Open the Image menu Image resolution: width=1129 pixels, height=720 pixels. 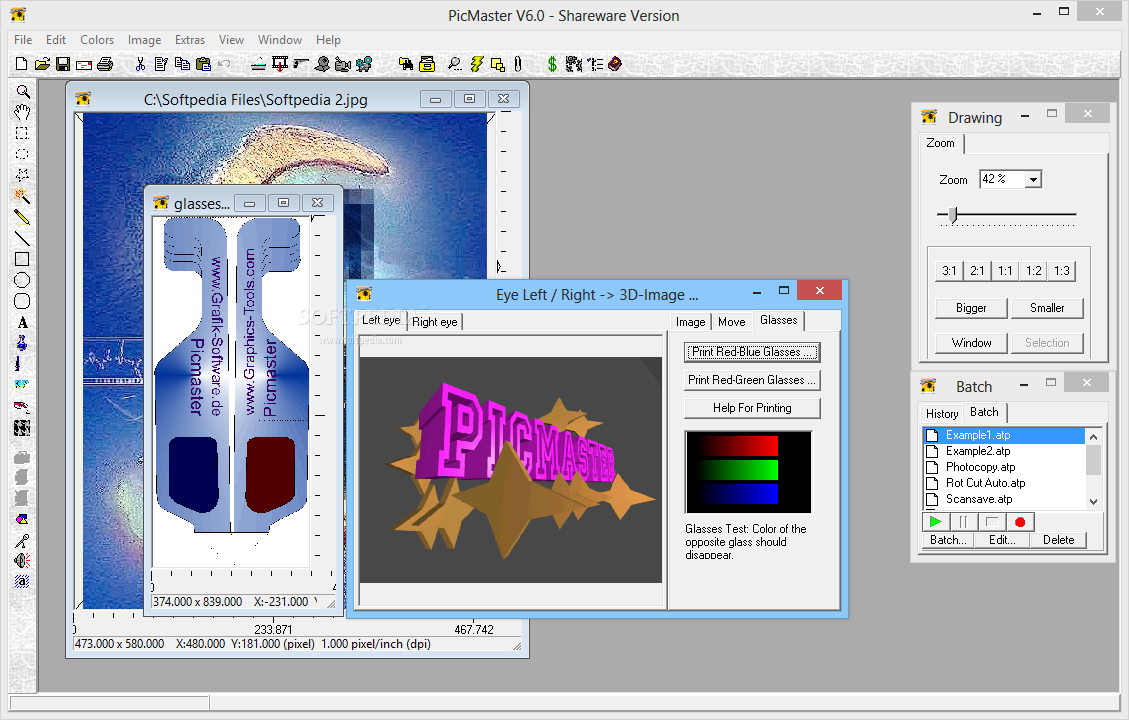pyautogui.click(x=145, y=40)
